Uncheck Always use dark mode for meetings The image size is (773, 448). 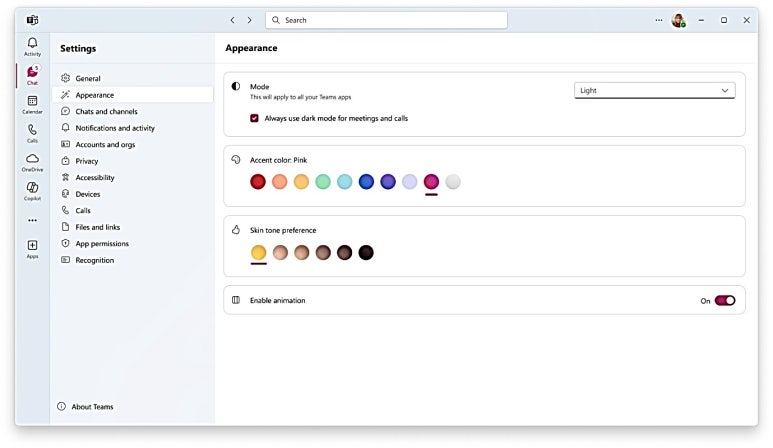click(x=255, y=118)
